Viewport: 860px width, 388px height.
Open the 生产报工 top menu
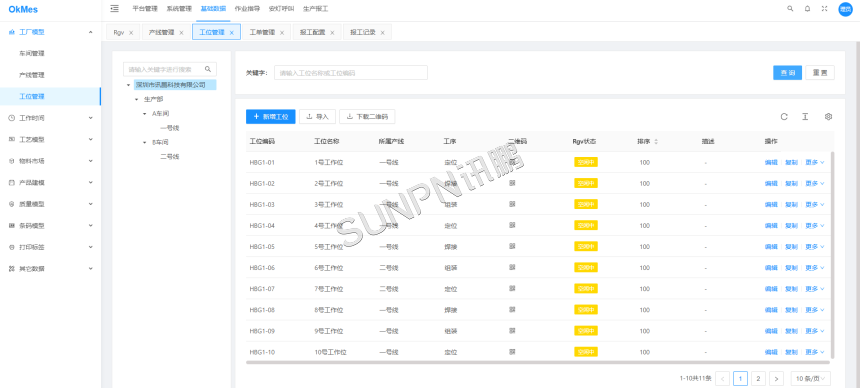click(315, 9)
